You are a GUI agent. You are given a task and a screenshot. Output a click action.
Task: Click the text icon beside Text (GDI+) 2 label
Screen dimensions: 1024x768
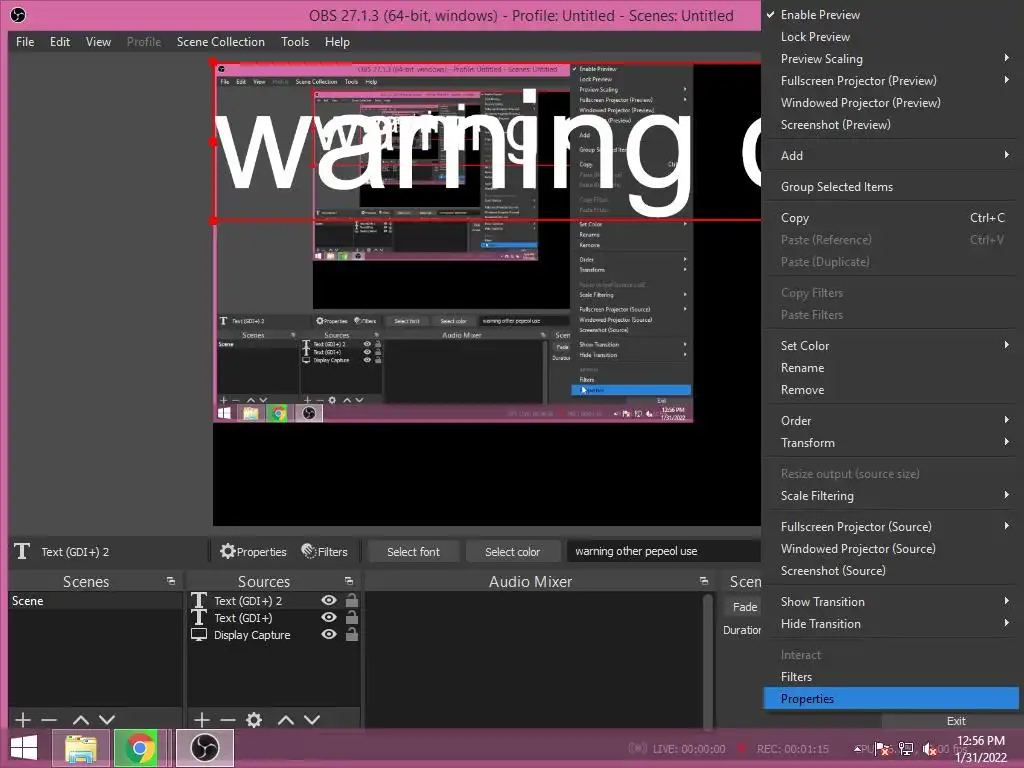pyautogui.click(x=22, y=551)
